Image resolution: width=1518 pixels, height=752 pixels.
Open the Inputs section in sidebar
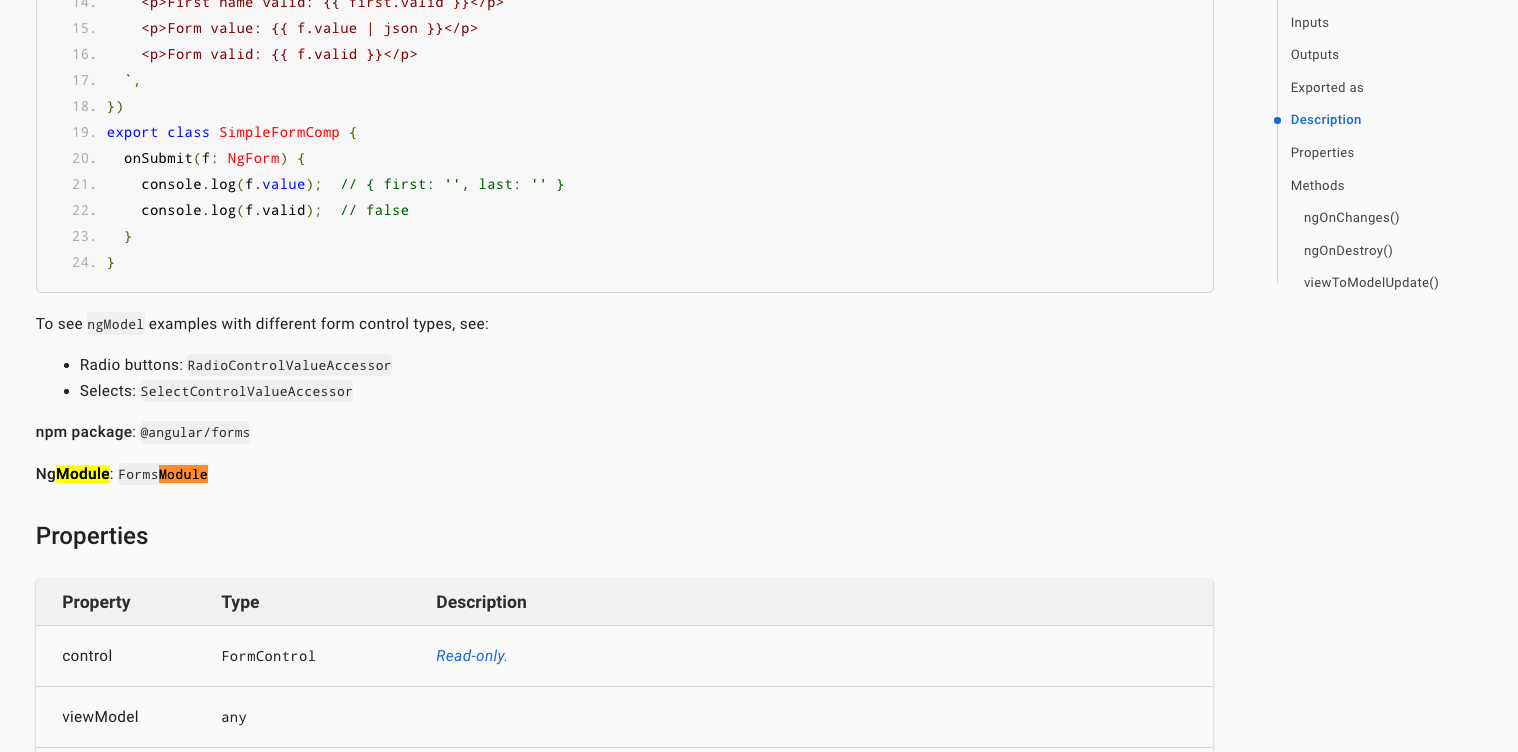[x=1309, y=22]
